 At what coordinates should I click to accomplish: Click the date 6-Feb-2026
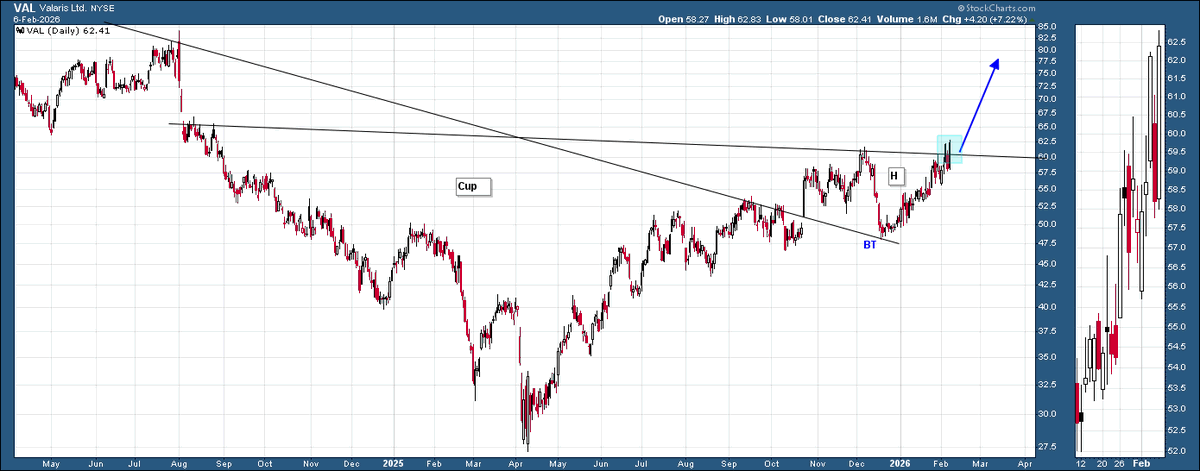point(36,19)
